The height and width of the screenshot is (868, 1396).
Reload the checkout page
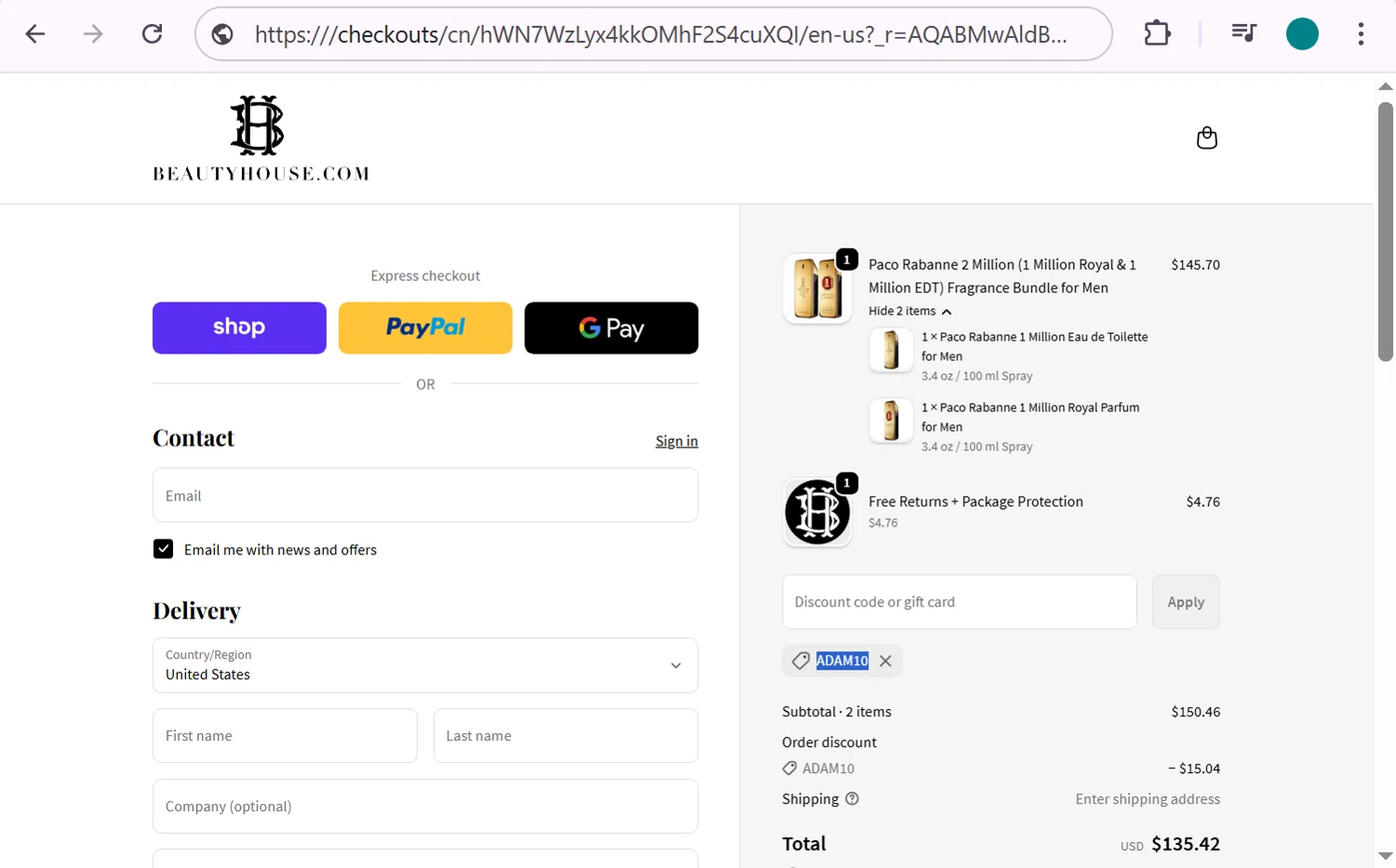click(x=152, y=34)
